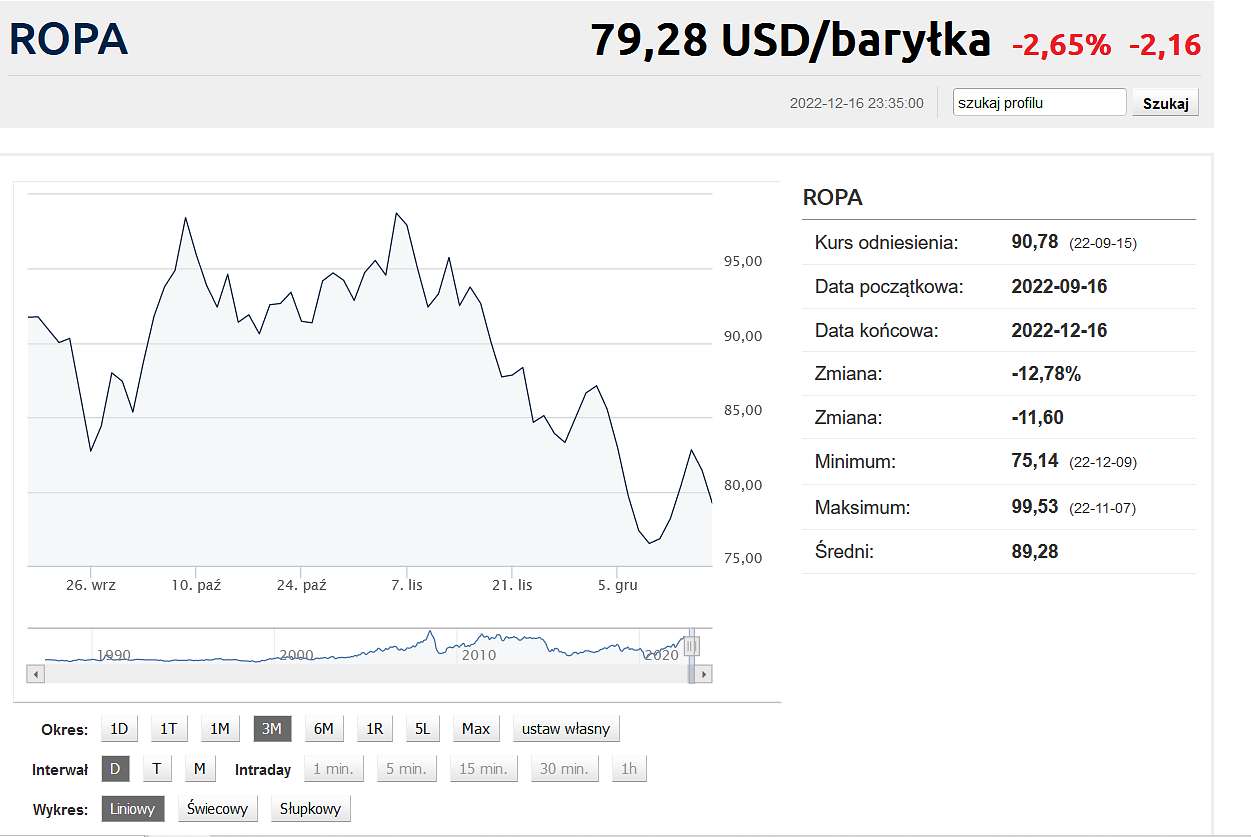Click the -2,16 change value

coord(1165,45)
